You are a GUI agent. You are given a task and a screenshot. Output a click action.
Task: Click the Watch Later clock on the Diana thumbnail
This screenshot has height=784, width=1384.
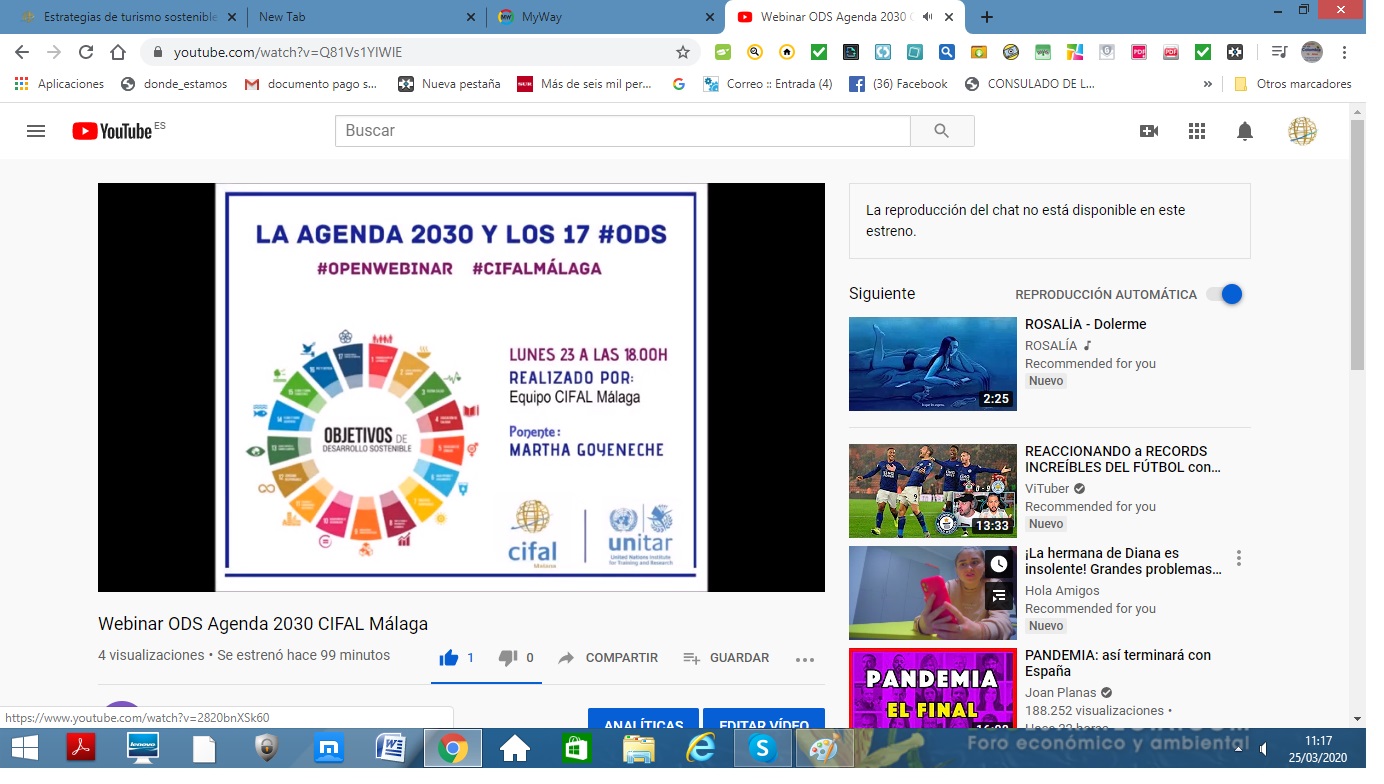pyautogui.click(x=999, y=564)
